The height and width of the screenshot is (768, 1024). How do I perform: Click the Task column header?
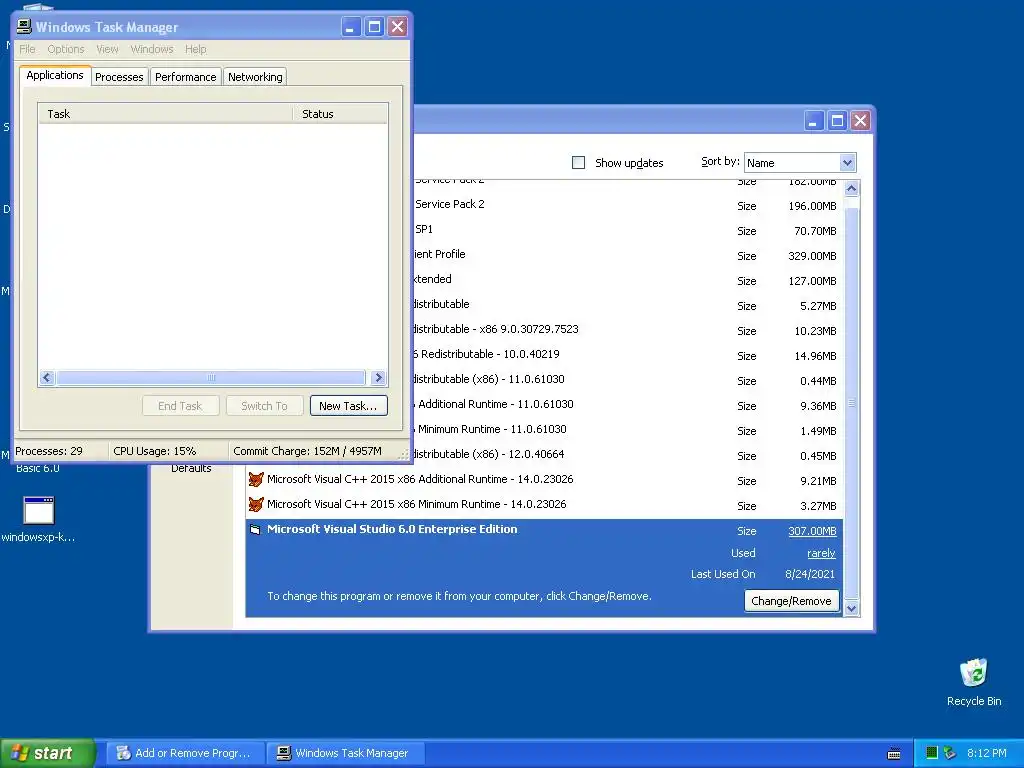click(x=165, y=114)
